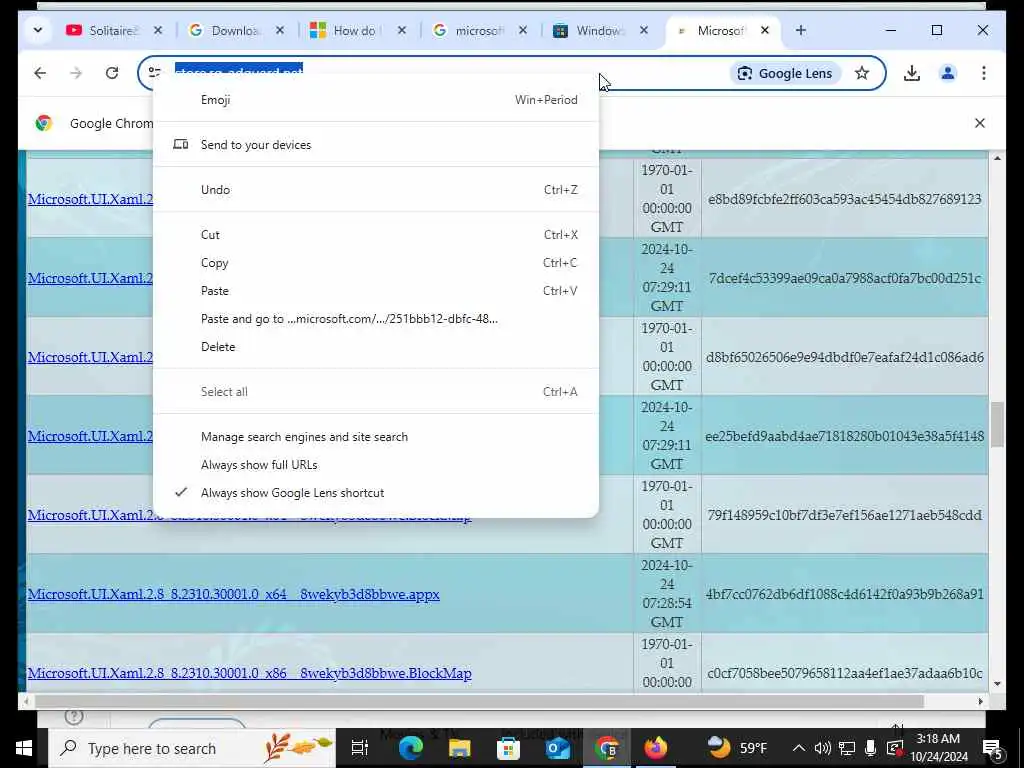Dismiss the Google Chrome info bar
1024x768 pixels.
[x=980, y=123]
